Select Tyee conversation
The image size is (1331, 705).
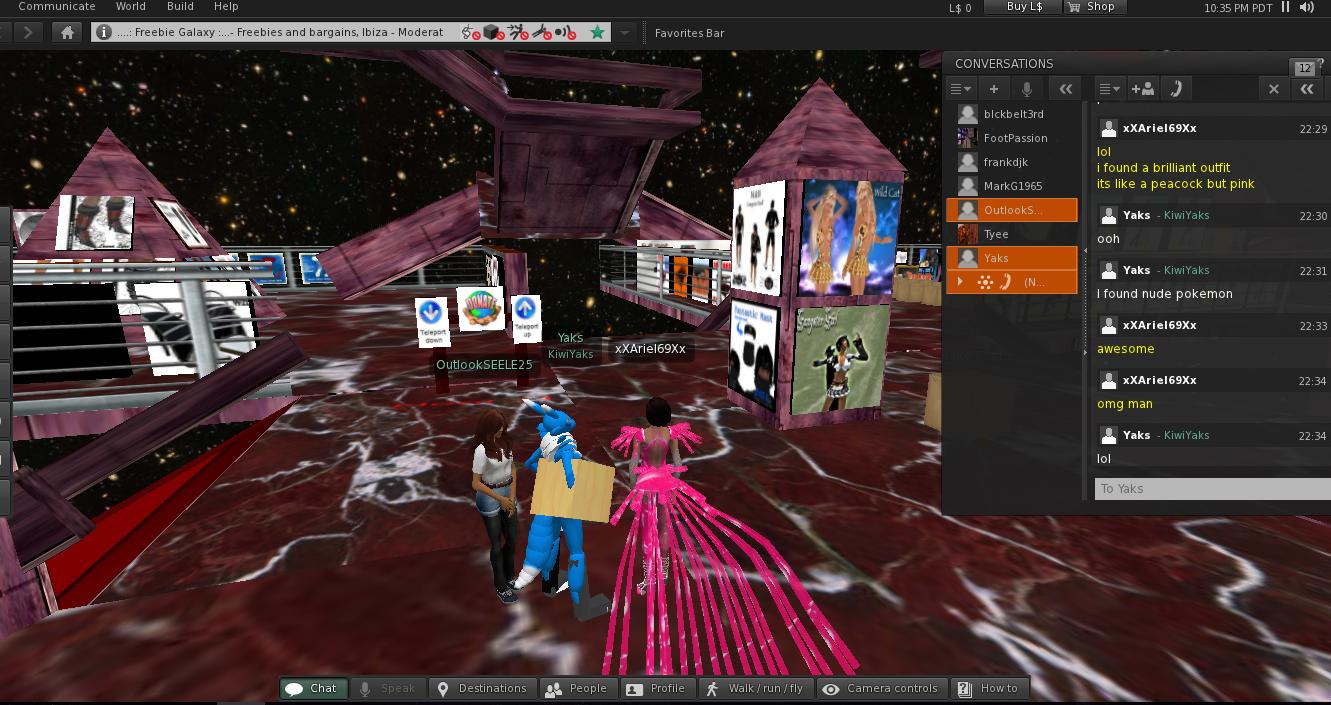[x=1012, y=234]
